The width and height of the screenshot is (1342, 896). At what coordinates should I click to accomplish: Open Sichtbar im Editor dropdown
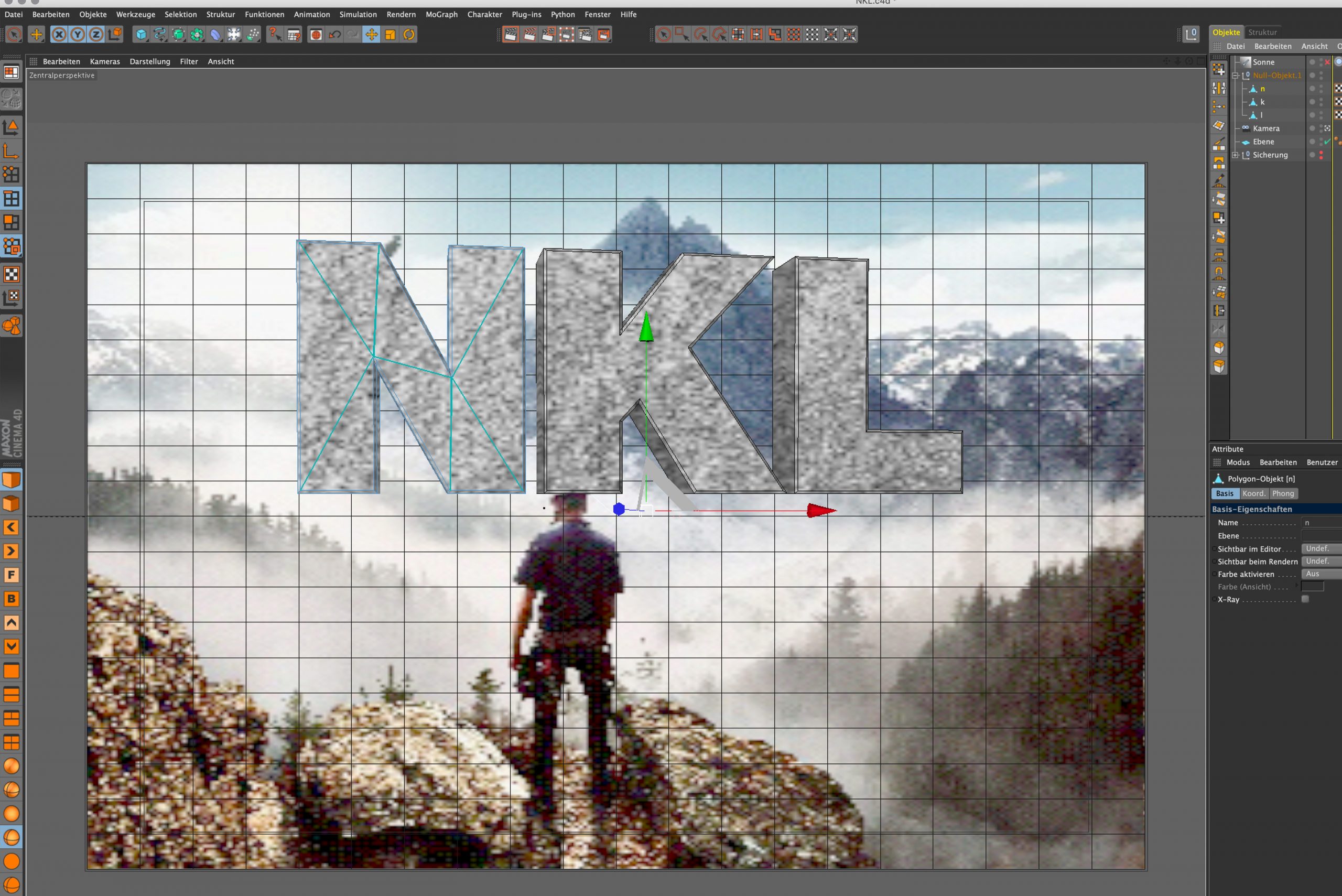pos(1321,548)
